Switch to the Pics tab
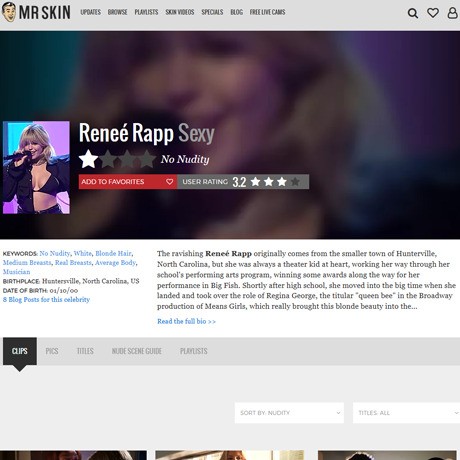This screenshot has height=460, width=460. (x=52, y=351)
